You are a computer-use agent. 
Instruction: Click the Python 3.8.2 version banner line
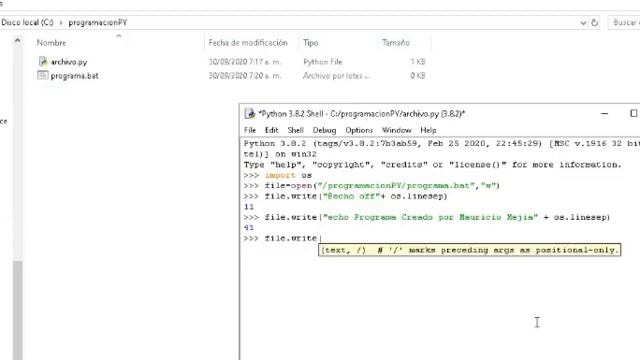442,144
